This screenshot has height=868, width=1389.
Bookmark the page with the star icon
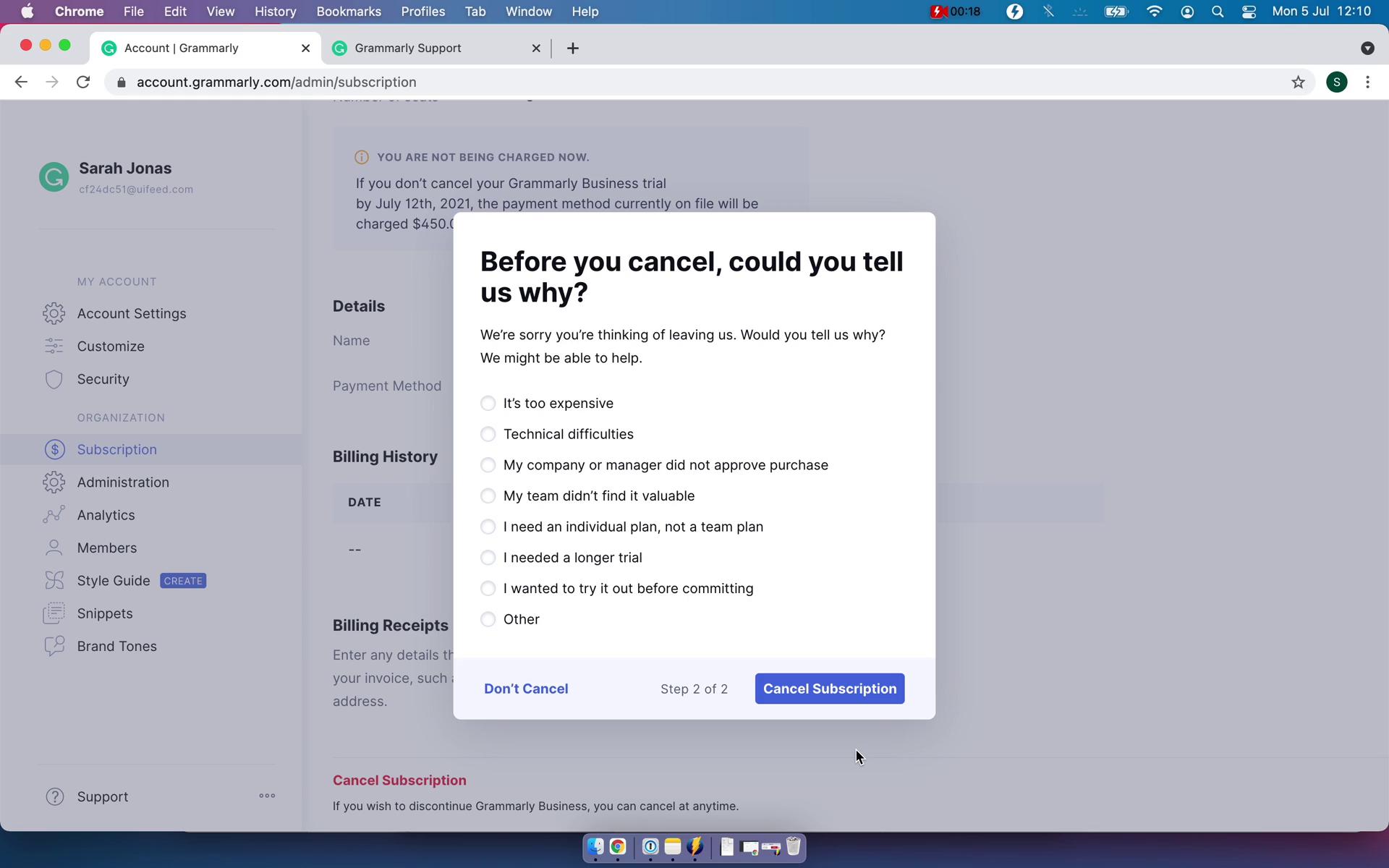(1299, 82)
